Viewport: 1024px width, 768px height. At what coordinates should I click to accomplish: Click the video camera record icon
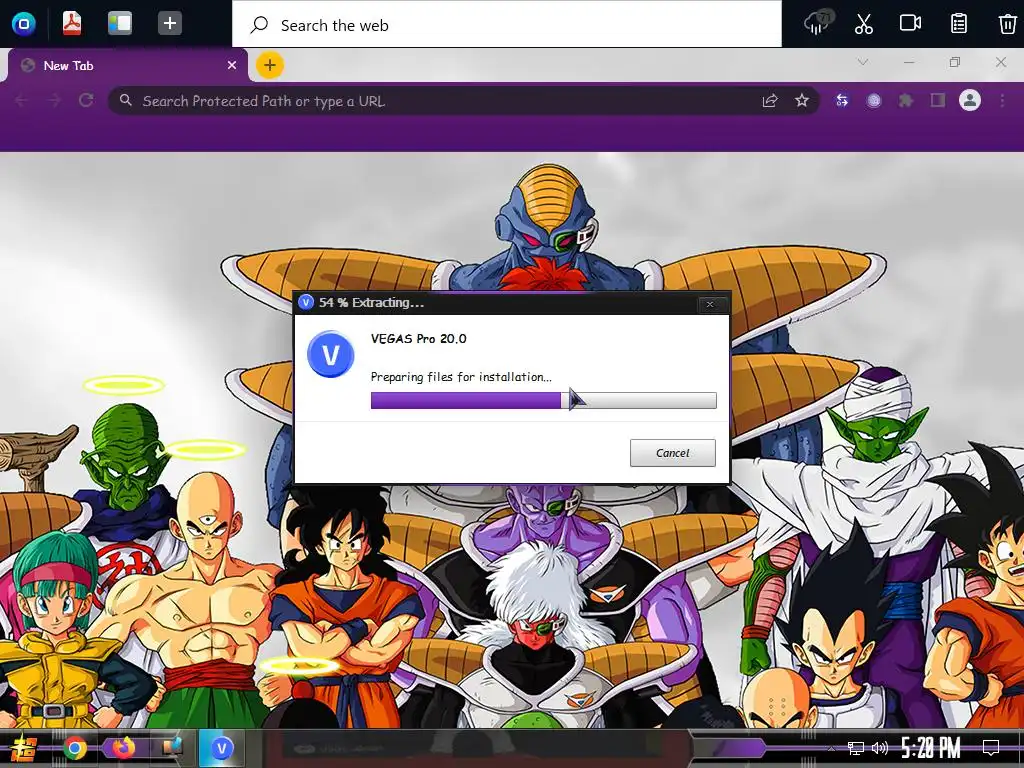coord(910,24)
